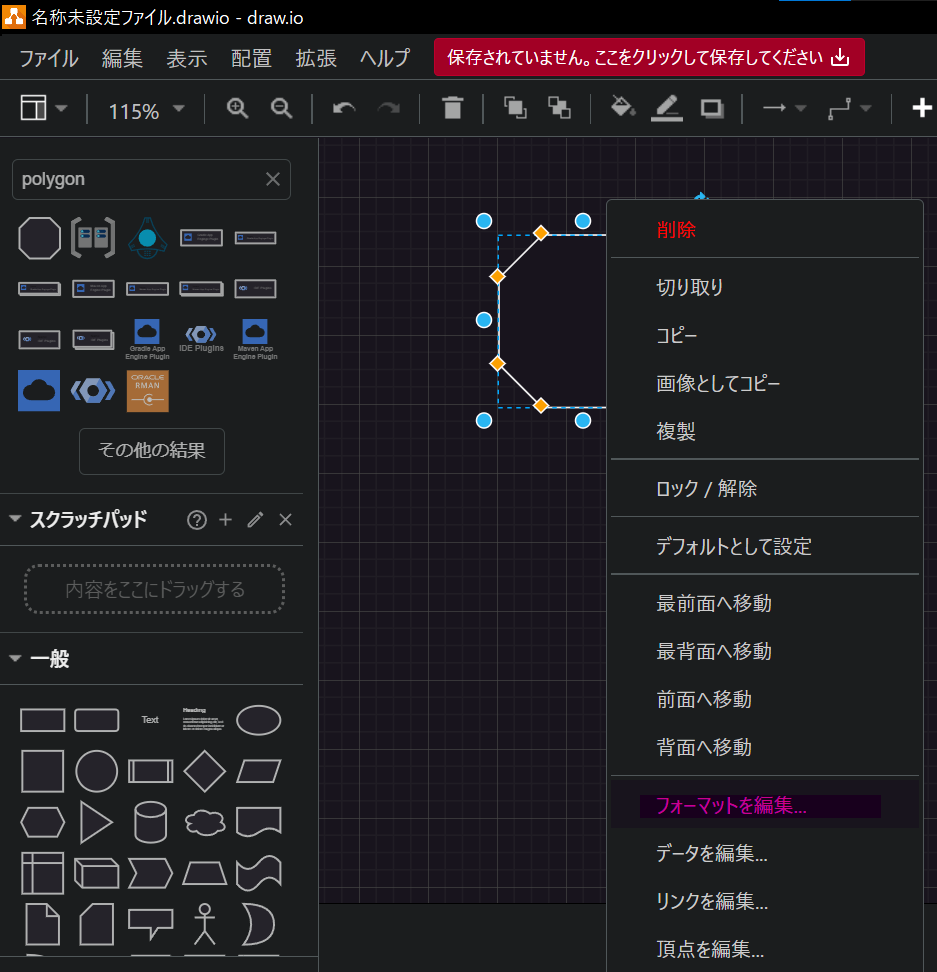Choose 頂点を編集... in the context menu
Image resolution: width=937 pixels, height=972 pixels.
(x=765, y=948)
